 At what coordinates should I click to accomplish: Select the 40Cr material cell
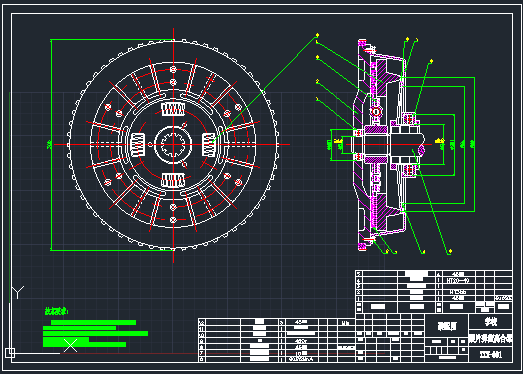[301, 341]
